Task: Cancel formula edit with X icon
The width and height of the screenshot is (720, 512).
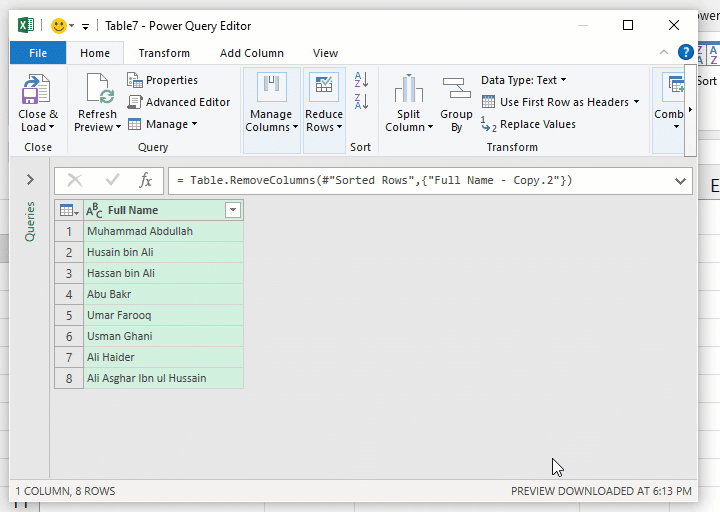Action: click(74, 180)
